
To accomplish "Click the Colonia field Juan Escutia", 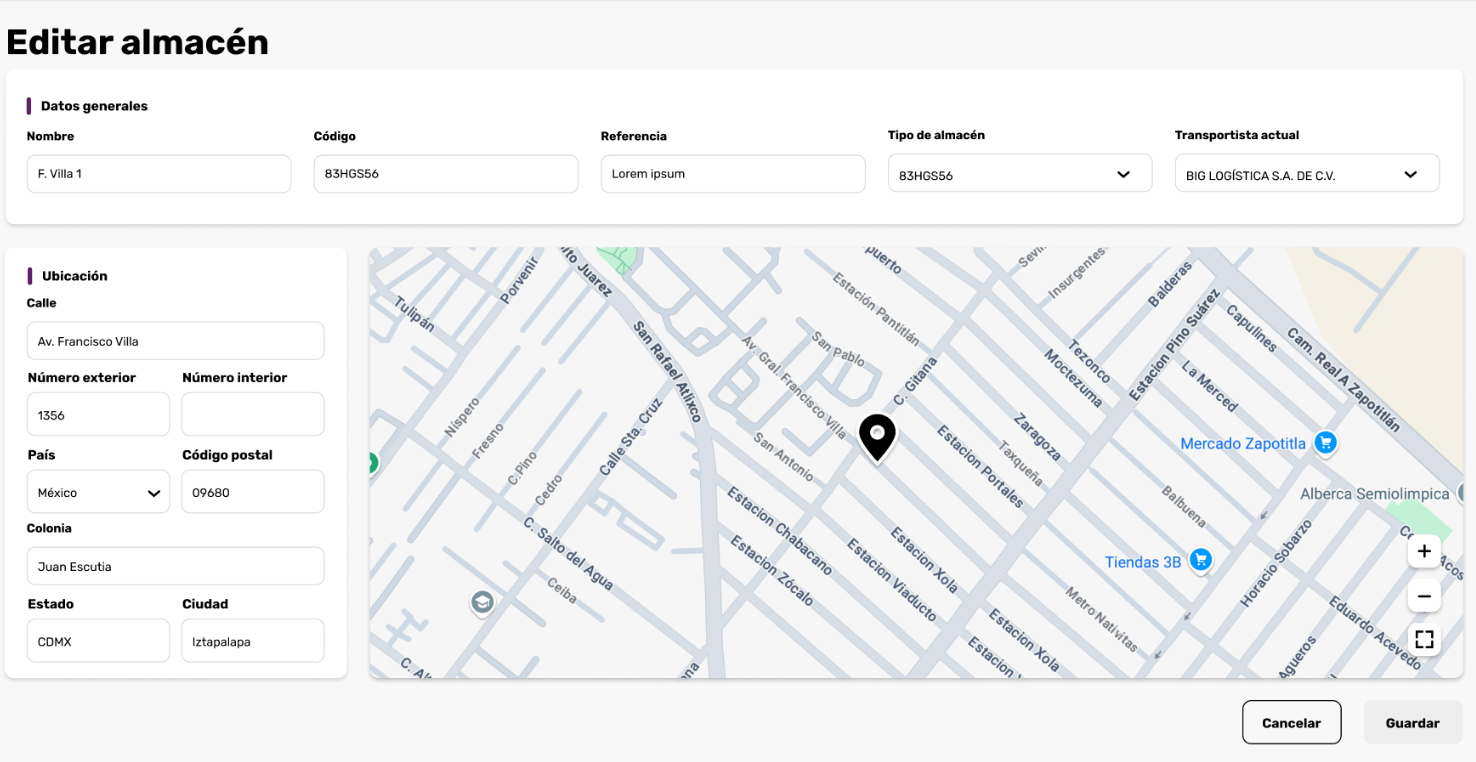I will tap(176, 566).
